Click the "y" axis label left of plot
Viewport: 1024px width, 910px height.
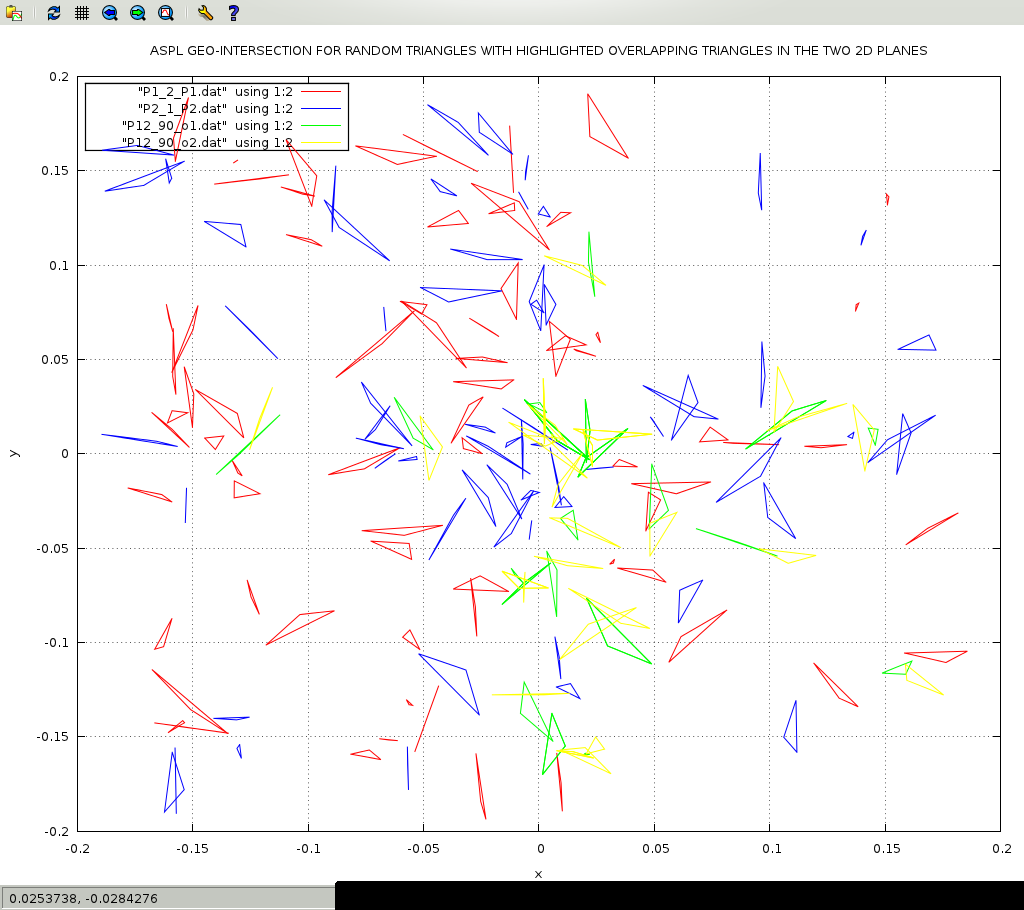[x=13, y=453]
